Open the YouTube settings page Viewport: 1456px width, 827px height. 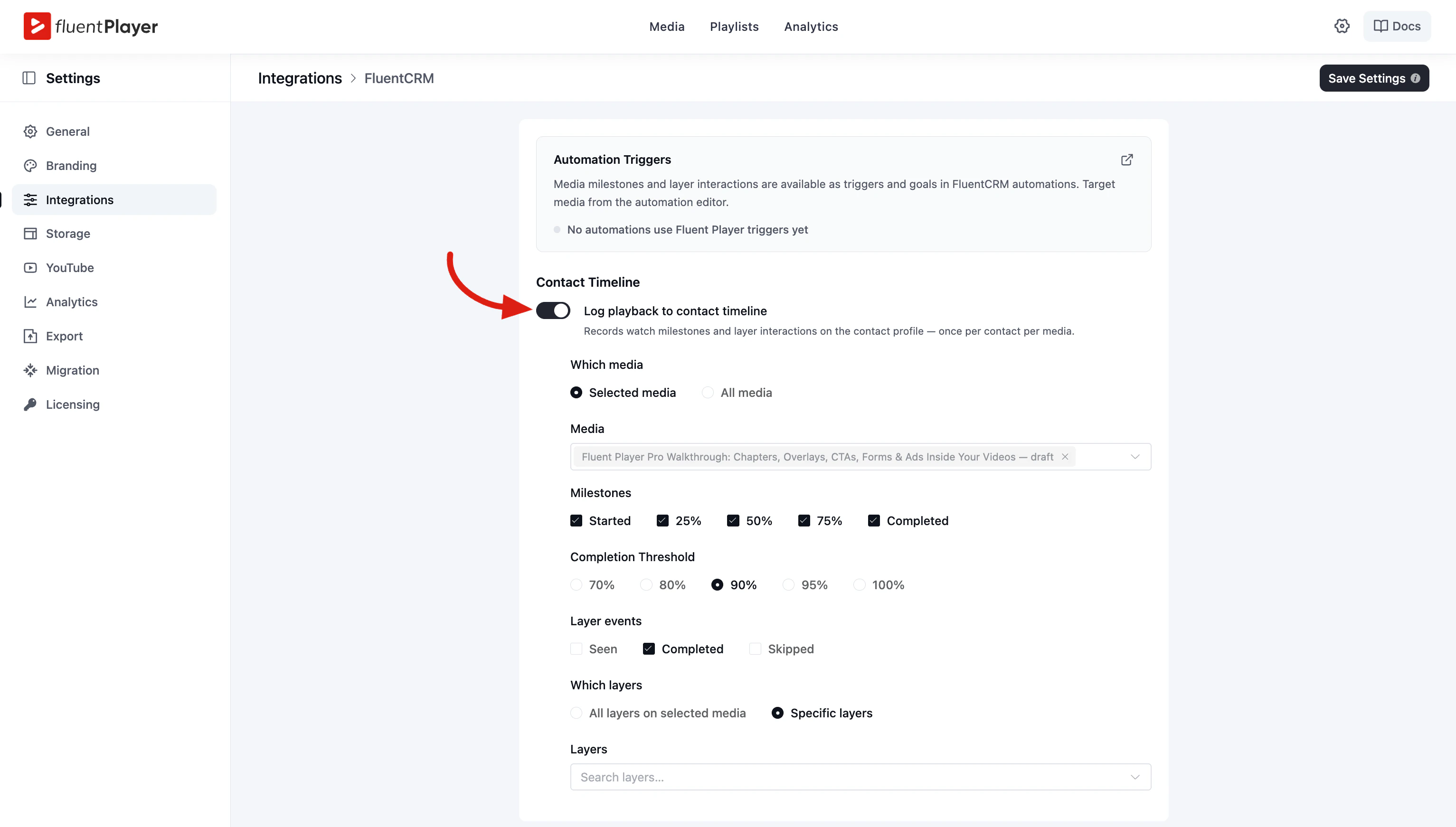tap(114, 268)
